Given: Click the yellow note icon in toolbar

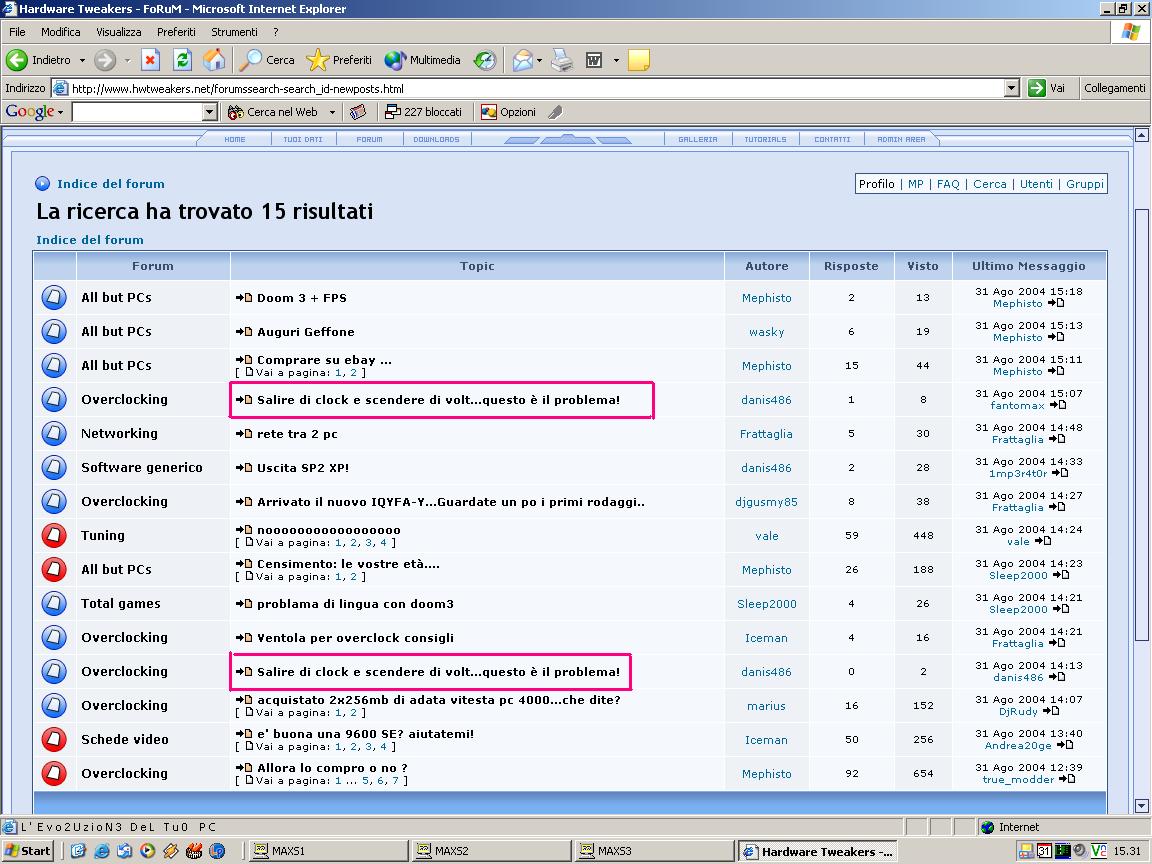Looking at the screenshot, I should 638,60.
